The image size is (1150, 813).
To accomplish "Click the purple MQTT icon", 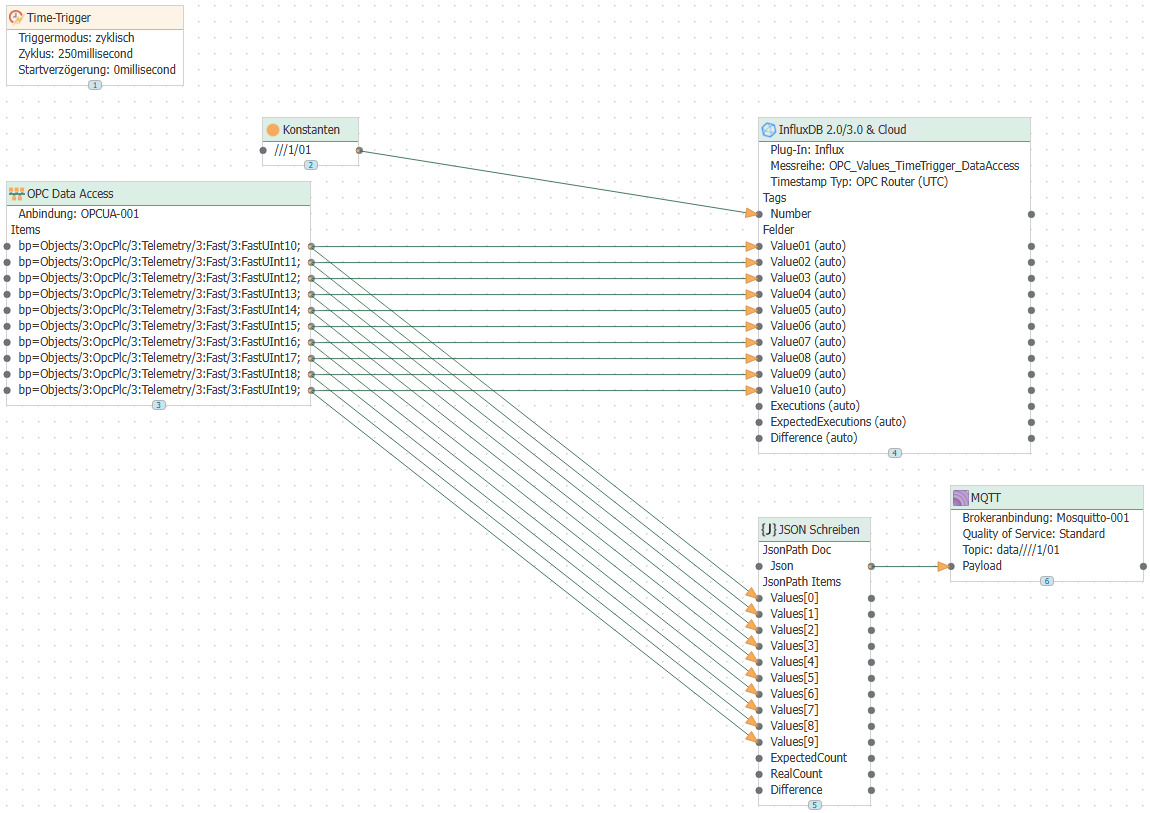I will tap(960, 498).
